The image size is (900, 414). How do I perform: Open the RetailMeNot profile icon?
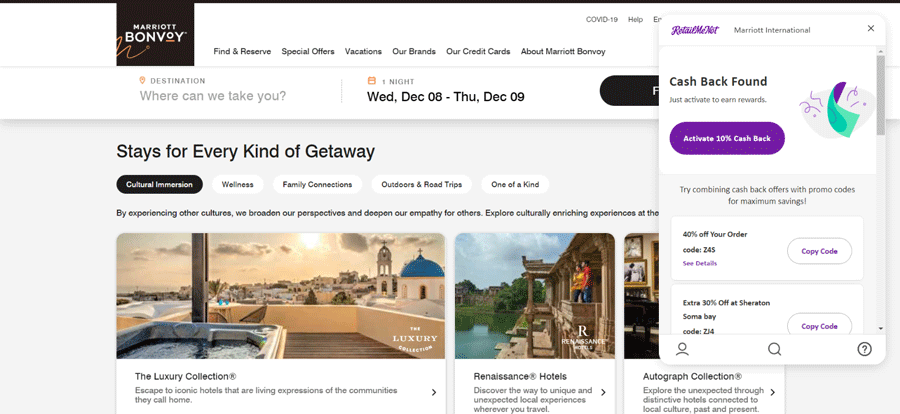pos(682,349)
